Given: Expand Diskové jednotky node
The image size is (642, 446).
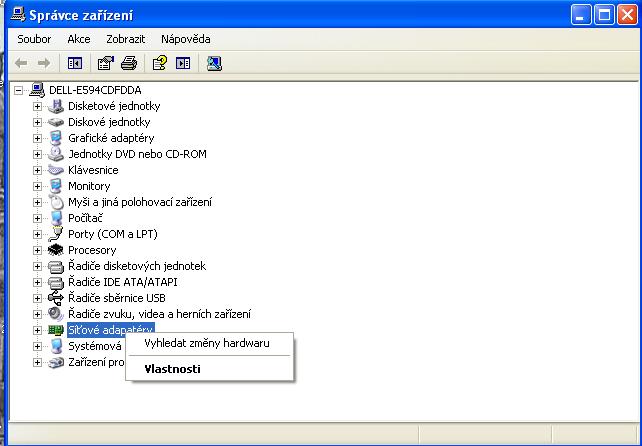Looking at the screenshot, I should pos(37,122).
